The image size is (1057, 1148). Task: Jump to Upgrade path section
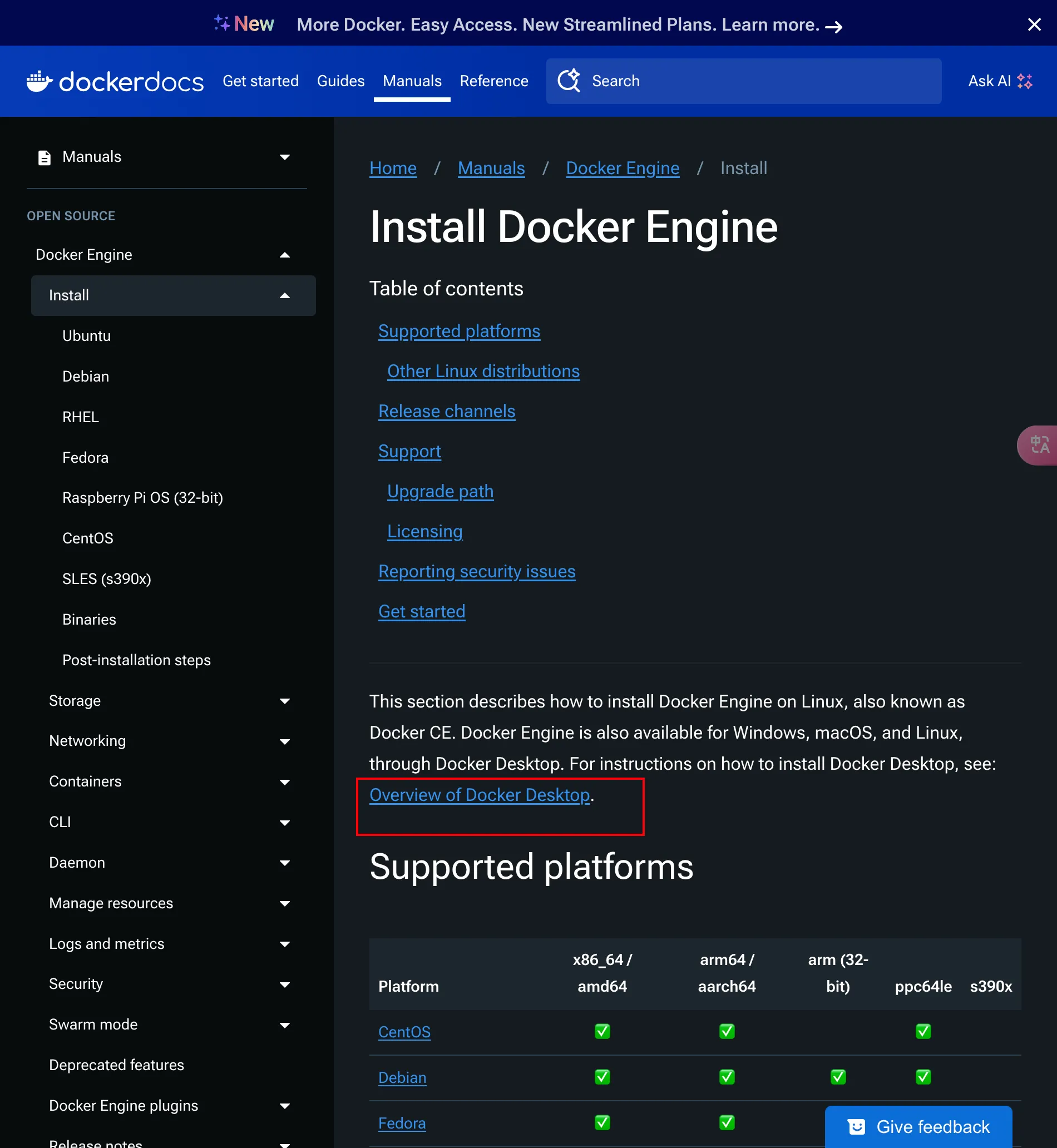pos(440,491)
